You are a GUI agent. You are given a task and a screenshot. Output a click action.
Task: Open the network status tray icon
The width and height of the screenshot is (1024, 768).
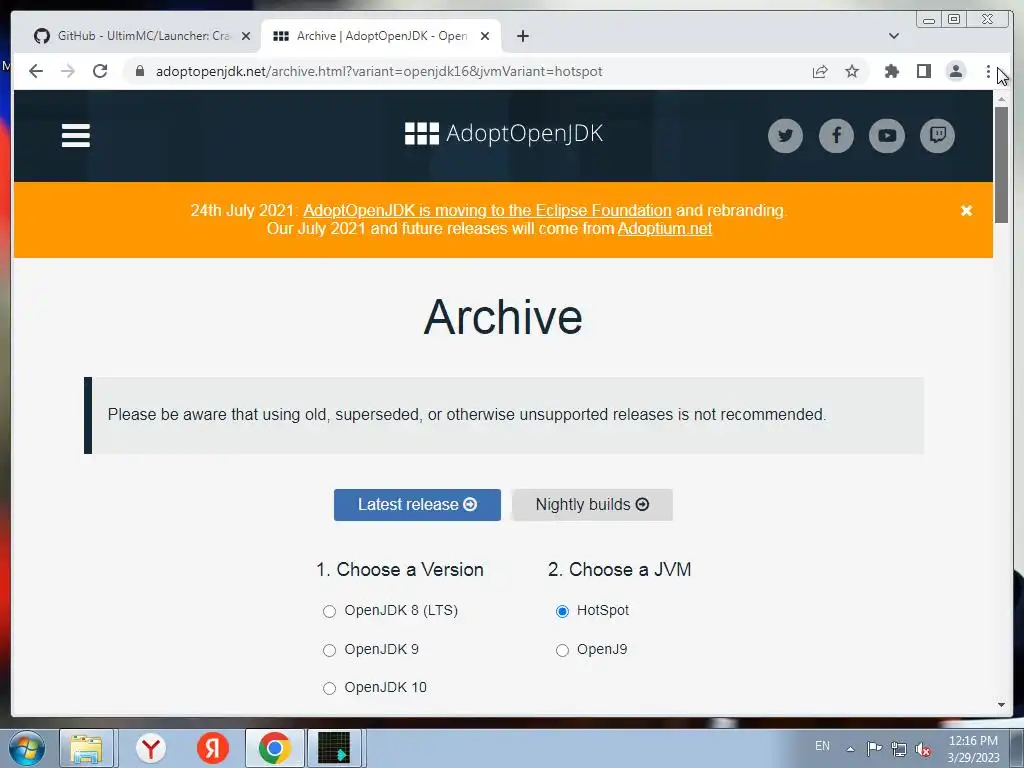[x=899, y=749]
